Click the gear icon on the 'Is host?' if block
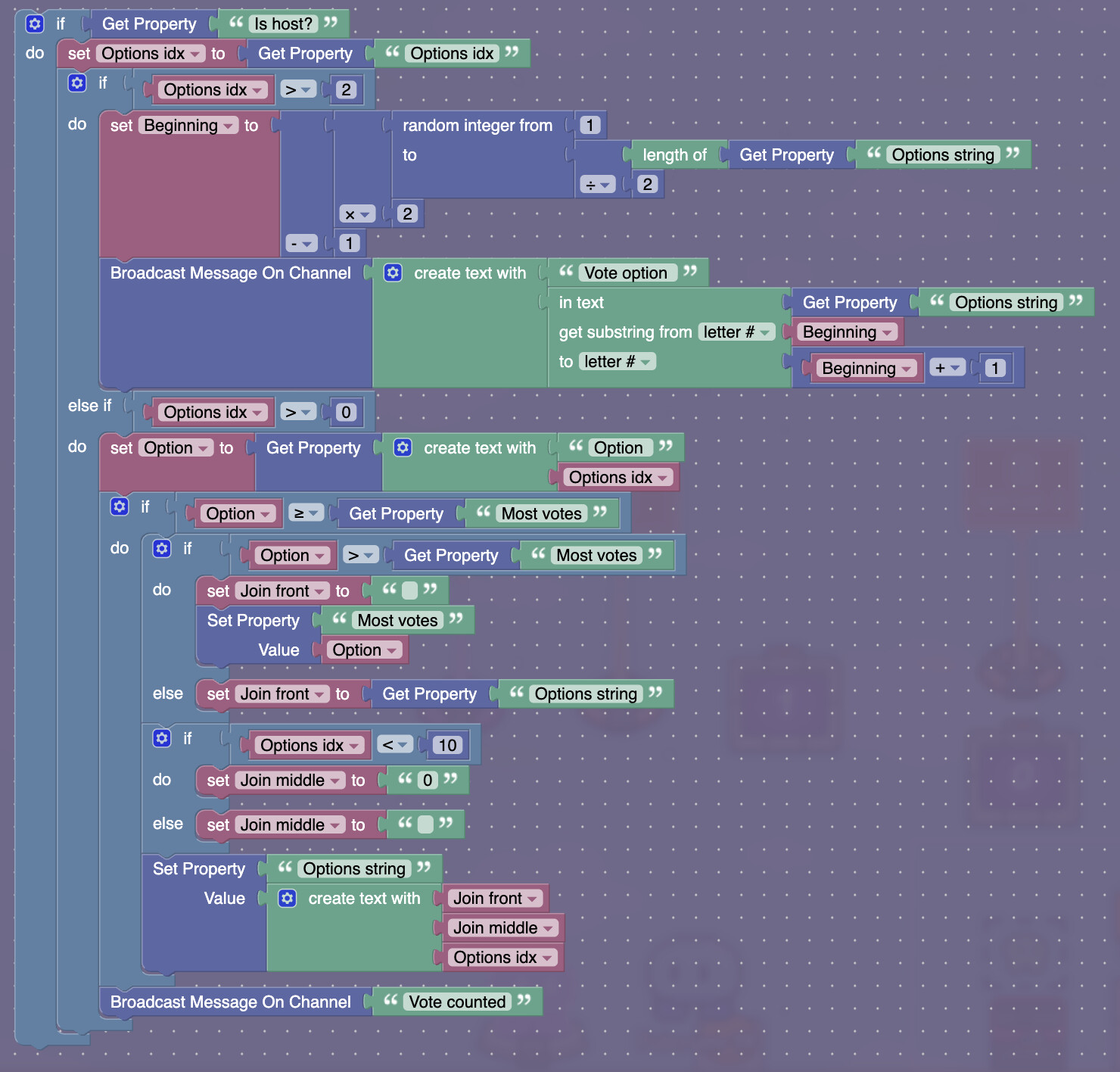 click(x=35, y=23)
